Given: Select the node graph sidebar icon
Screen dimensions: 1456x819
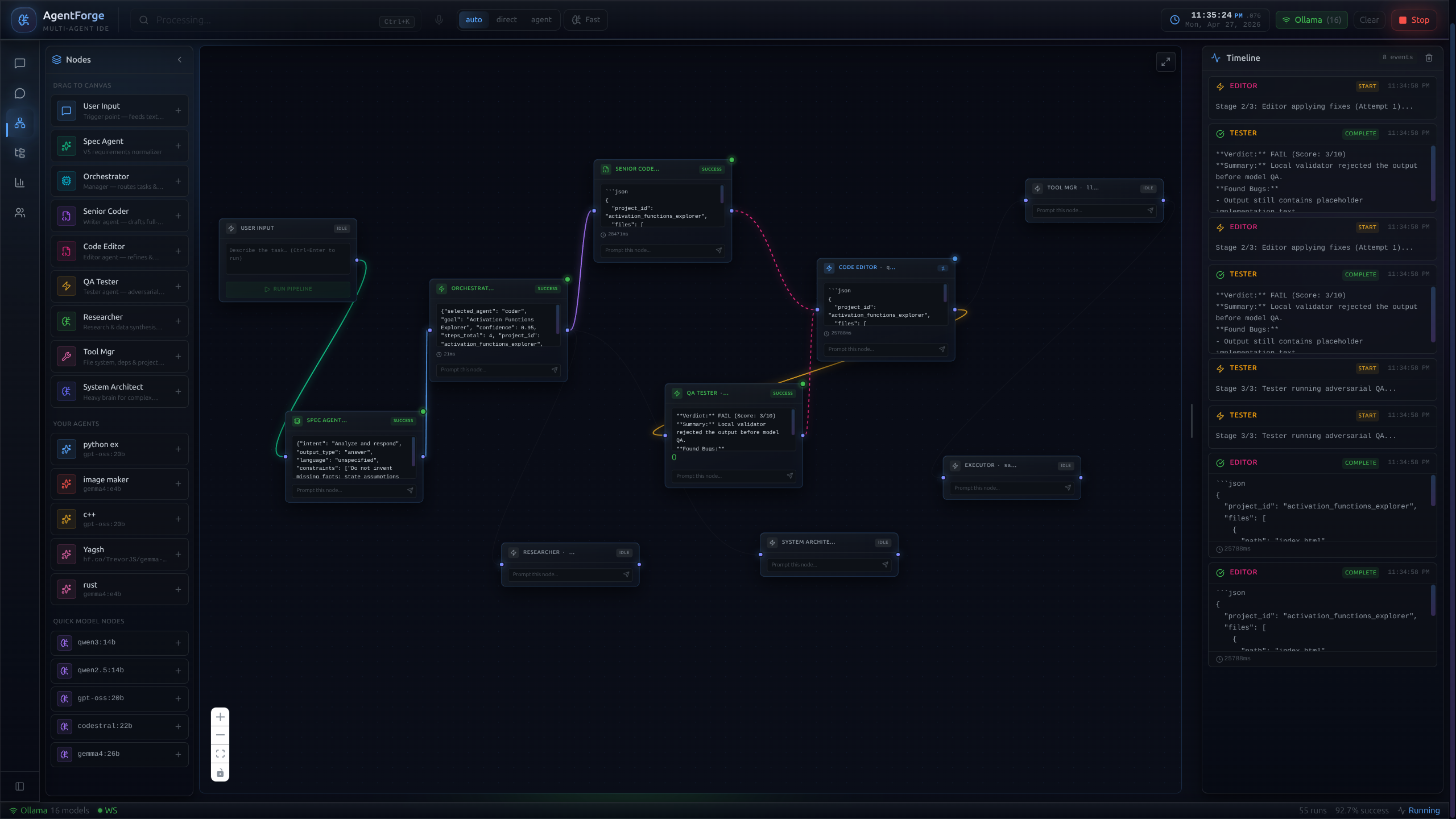Looking at the screenshot, I should [x=20, y=123].
